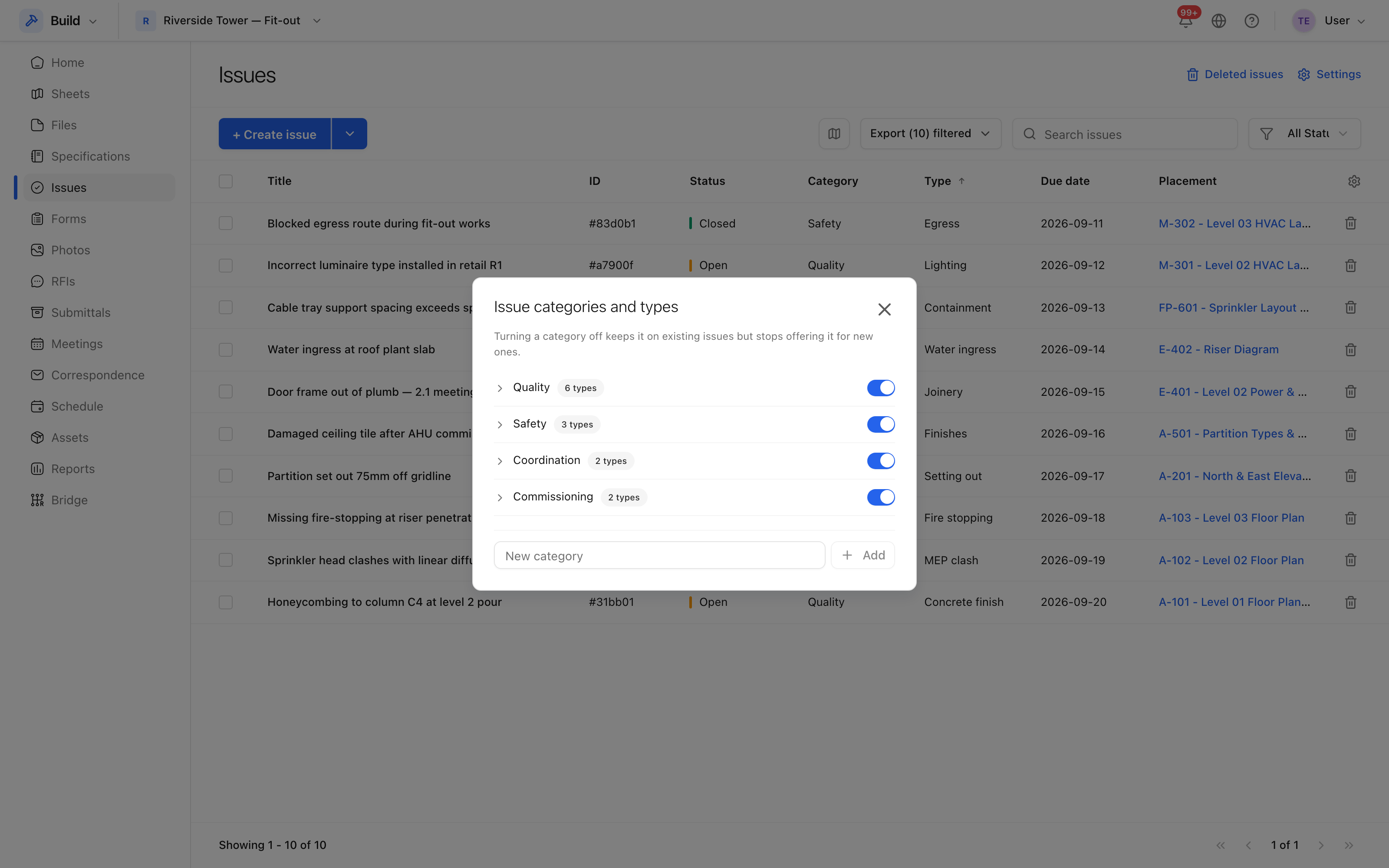Open Reports in the sidebar
Viewport: 1389px width, 868px height.
(x=99, y=469)
